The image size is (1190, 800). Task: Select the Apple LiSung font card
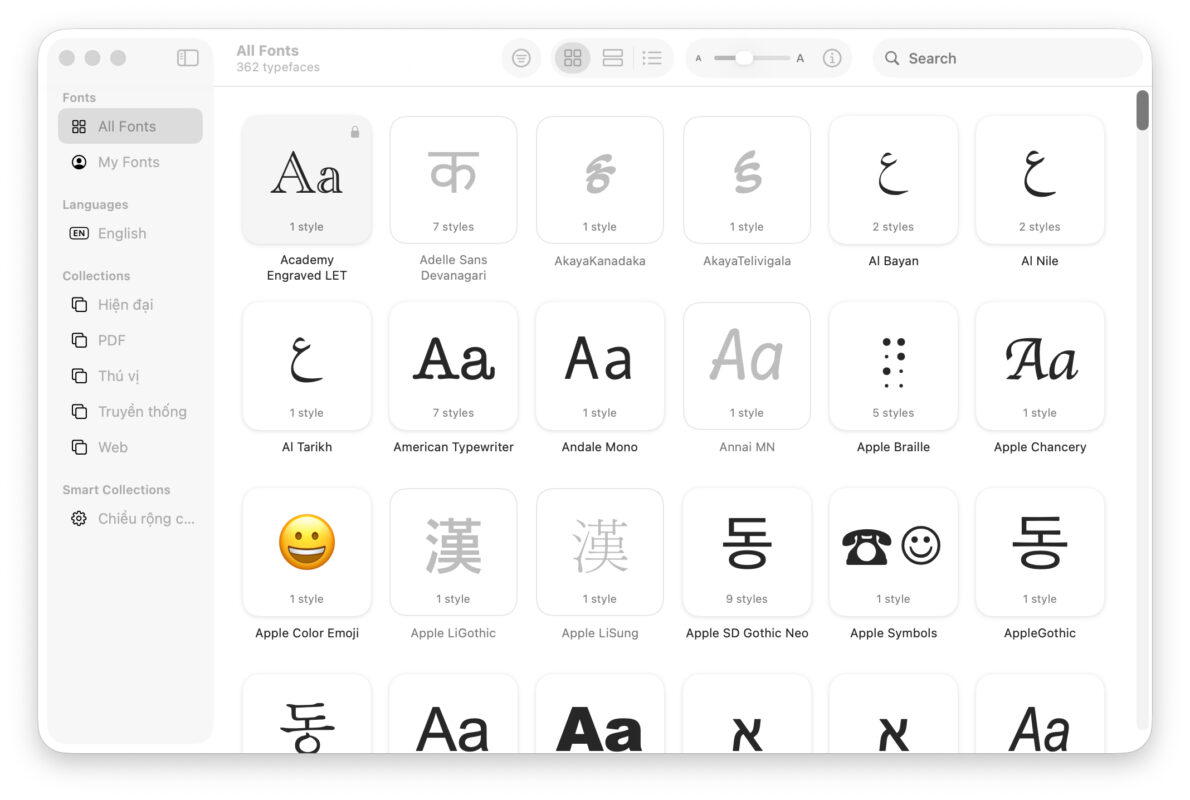(600, 552)
